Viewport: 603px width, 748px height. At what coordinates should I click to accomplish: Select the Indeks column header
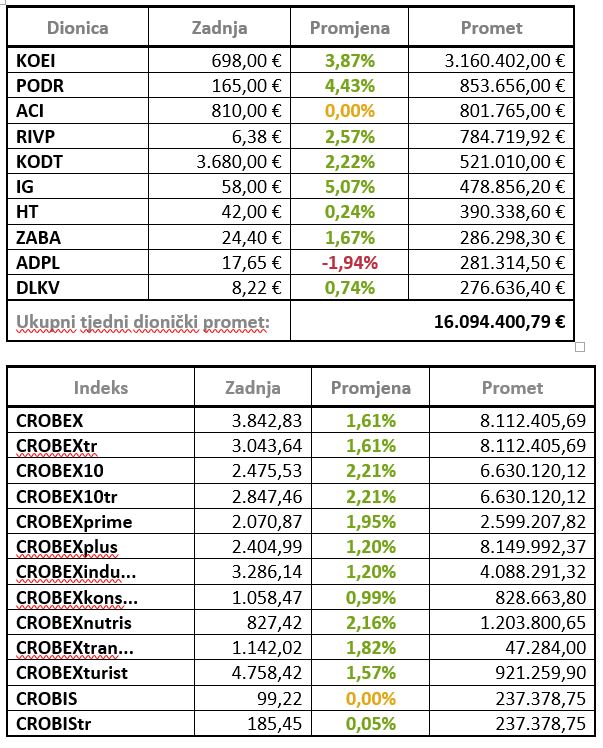tap(101, 388)
